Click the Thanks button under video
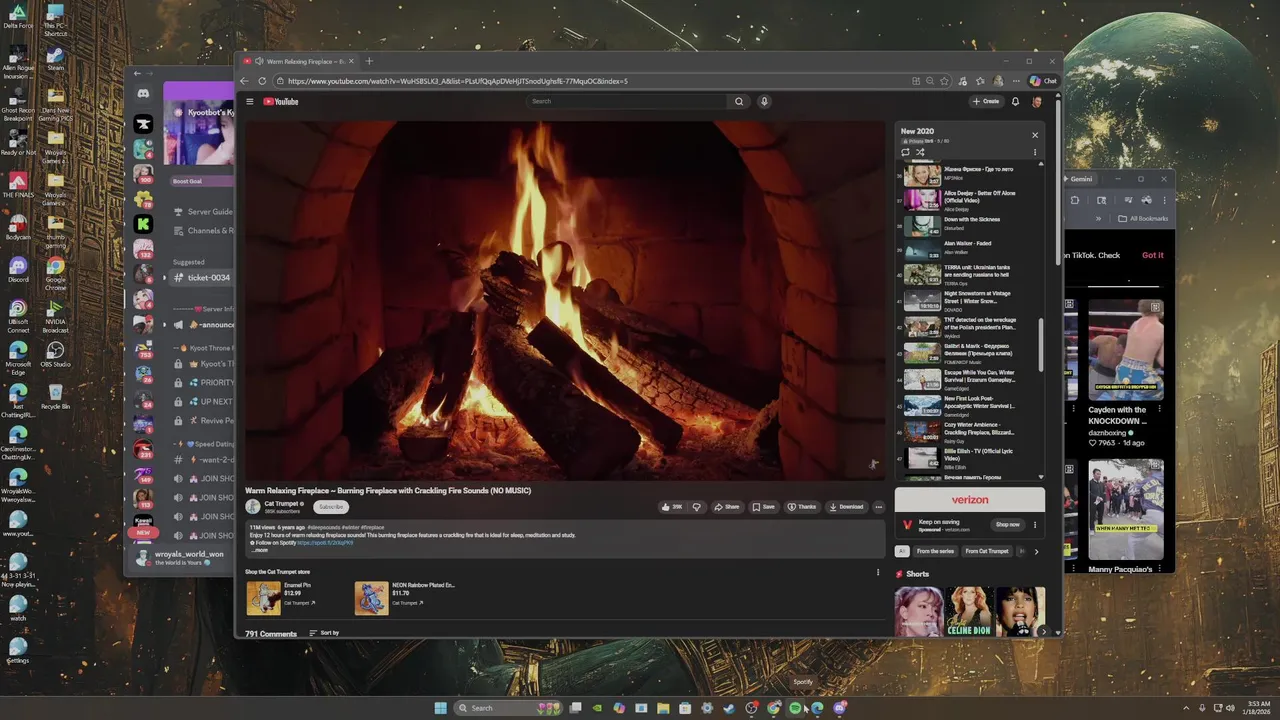Screen dimensions: 1280x720 click(x=802, y=507)
